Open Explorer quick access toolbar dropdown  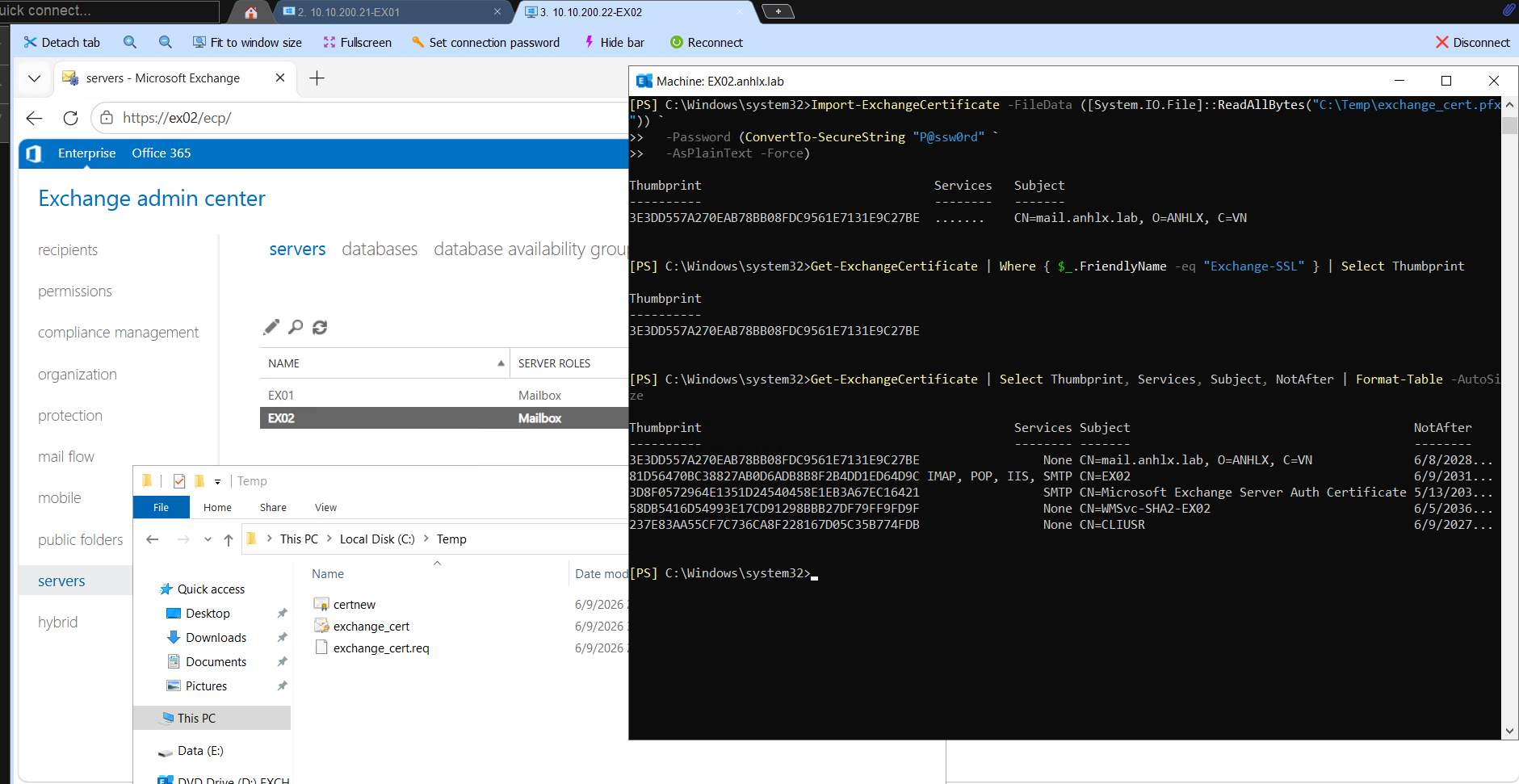(217, 481)
